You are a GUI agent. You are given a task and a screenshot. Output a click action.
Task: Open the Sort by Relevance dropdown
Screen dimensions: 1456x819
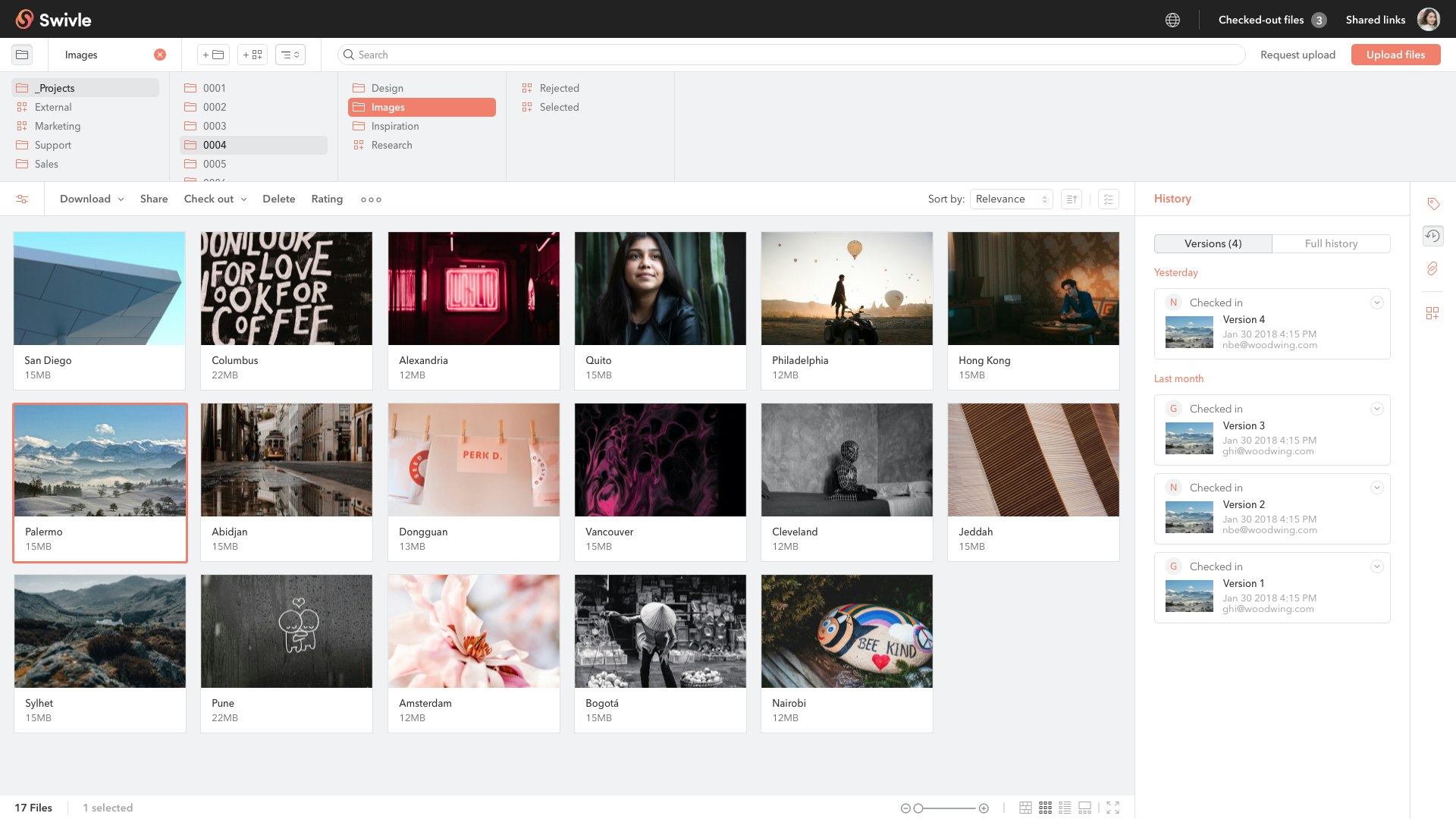coord(1011,199)
